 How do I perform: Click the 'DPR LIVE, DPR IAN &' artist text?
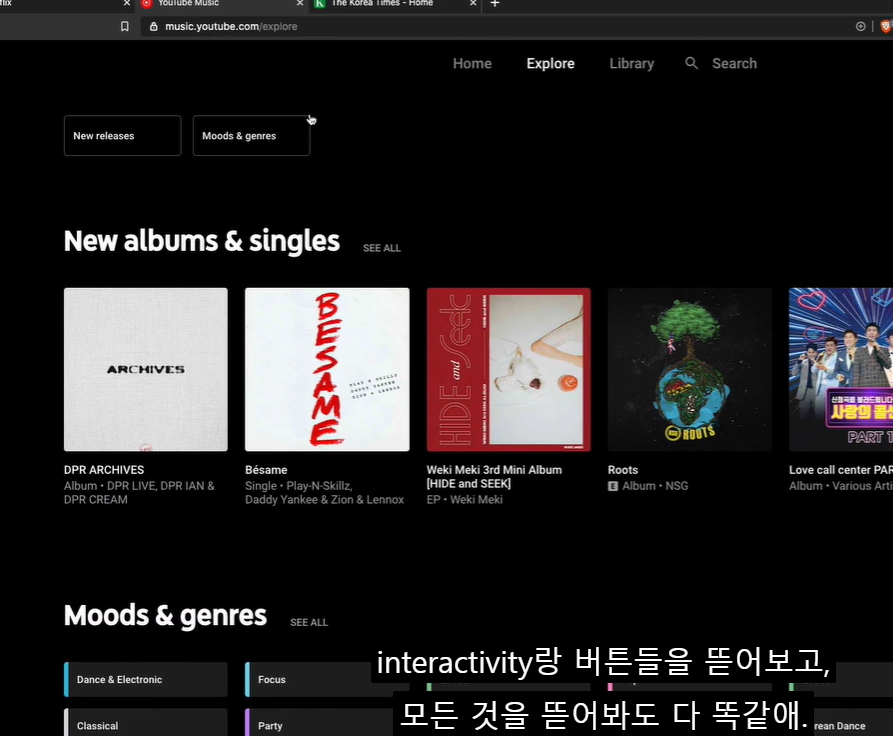(161, 486)
